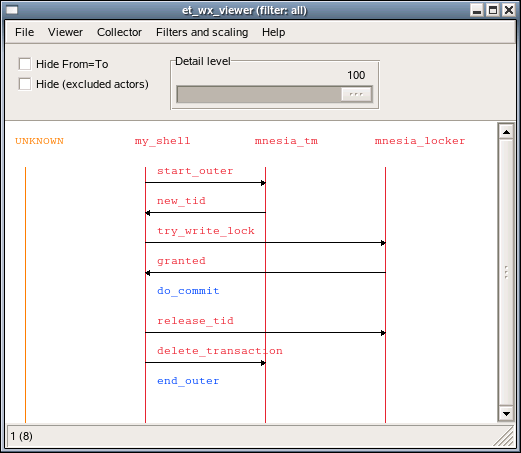Click the end_outer event label
Viewport: 521px width, 453px height.
188,381
